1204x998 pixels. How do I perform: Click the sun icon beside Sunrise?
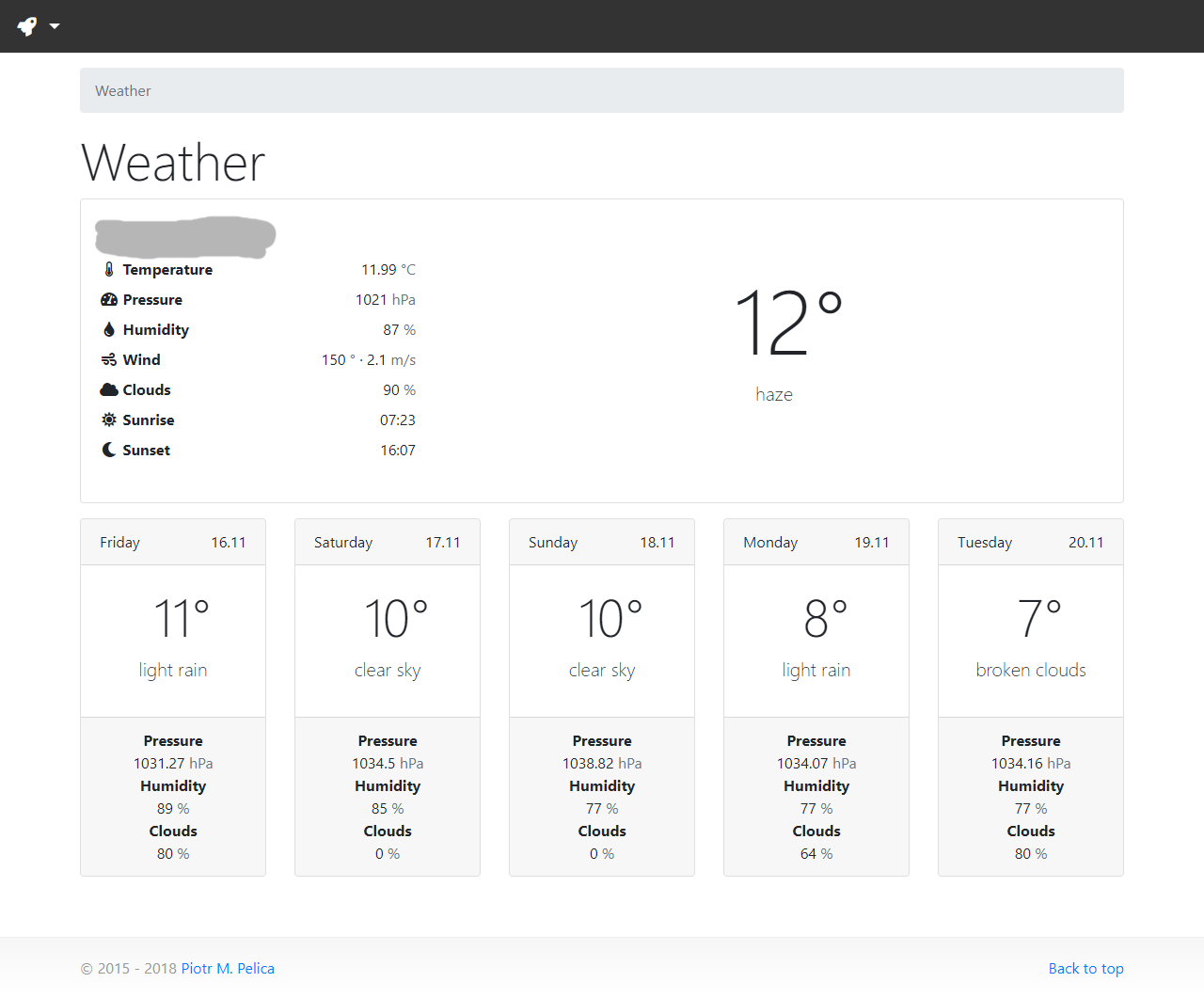tap(109, 420)
